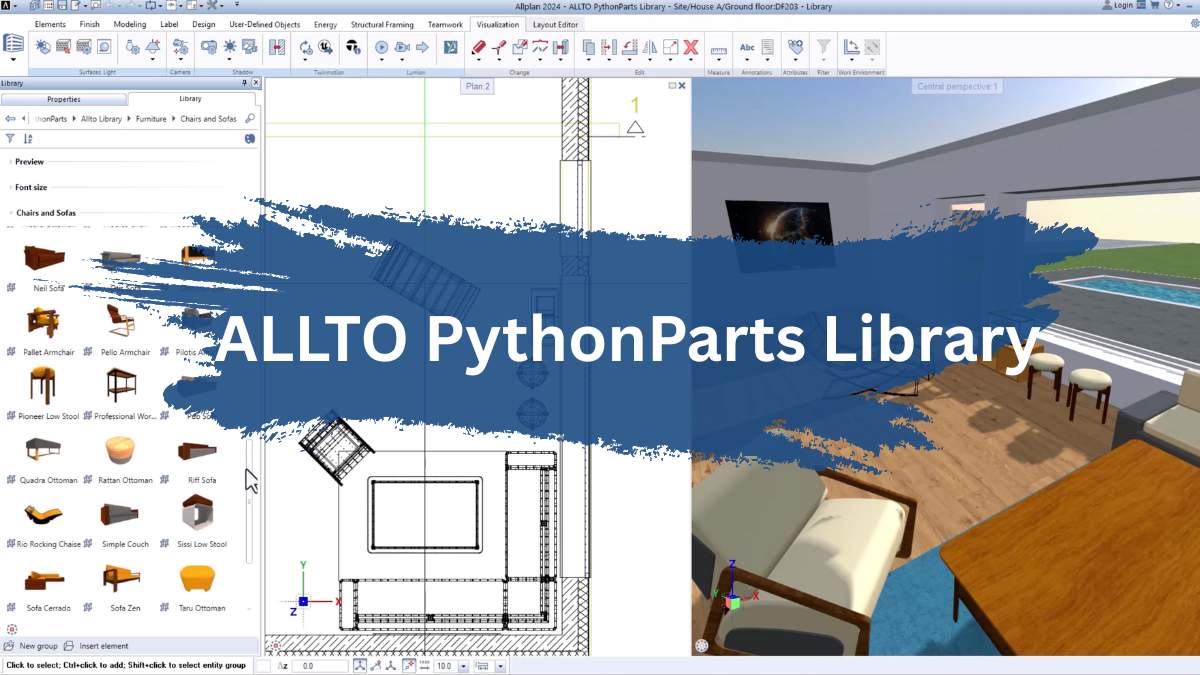Click the filter icon below the library breadcrumb
Image resolution: width=1200 pixels, height=675 pixels.
point(9,138)
